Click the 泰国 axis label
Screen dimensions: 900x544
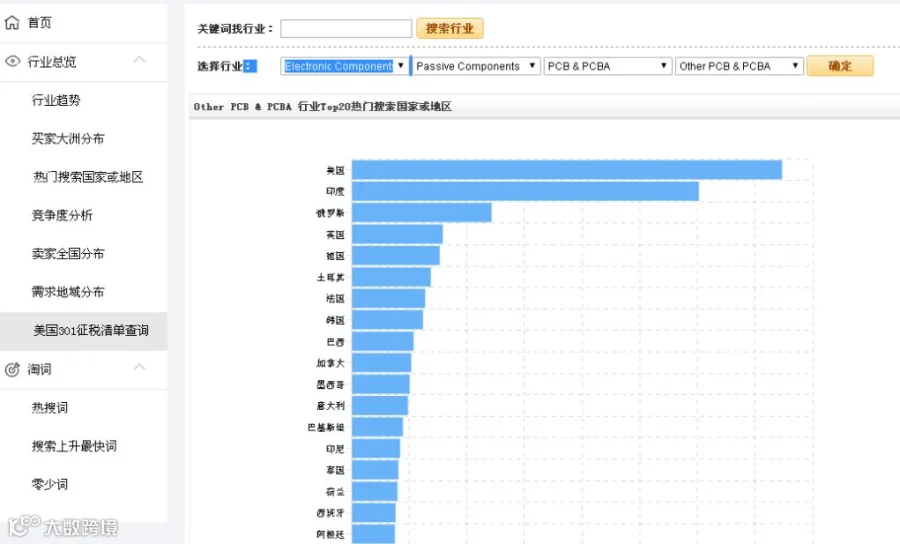pos(336,470)
